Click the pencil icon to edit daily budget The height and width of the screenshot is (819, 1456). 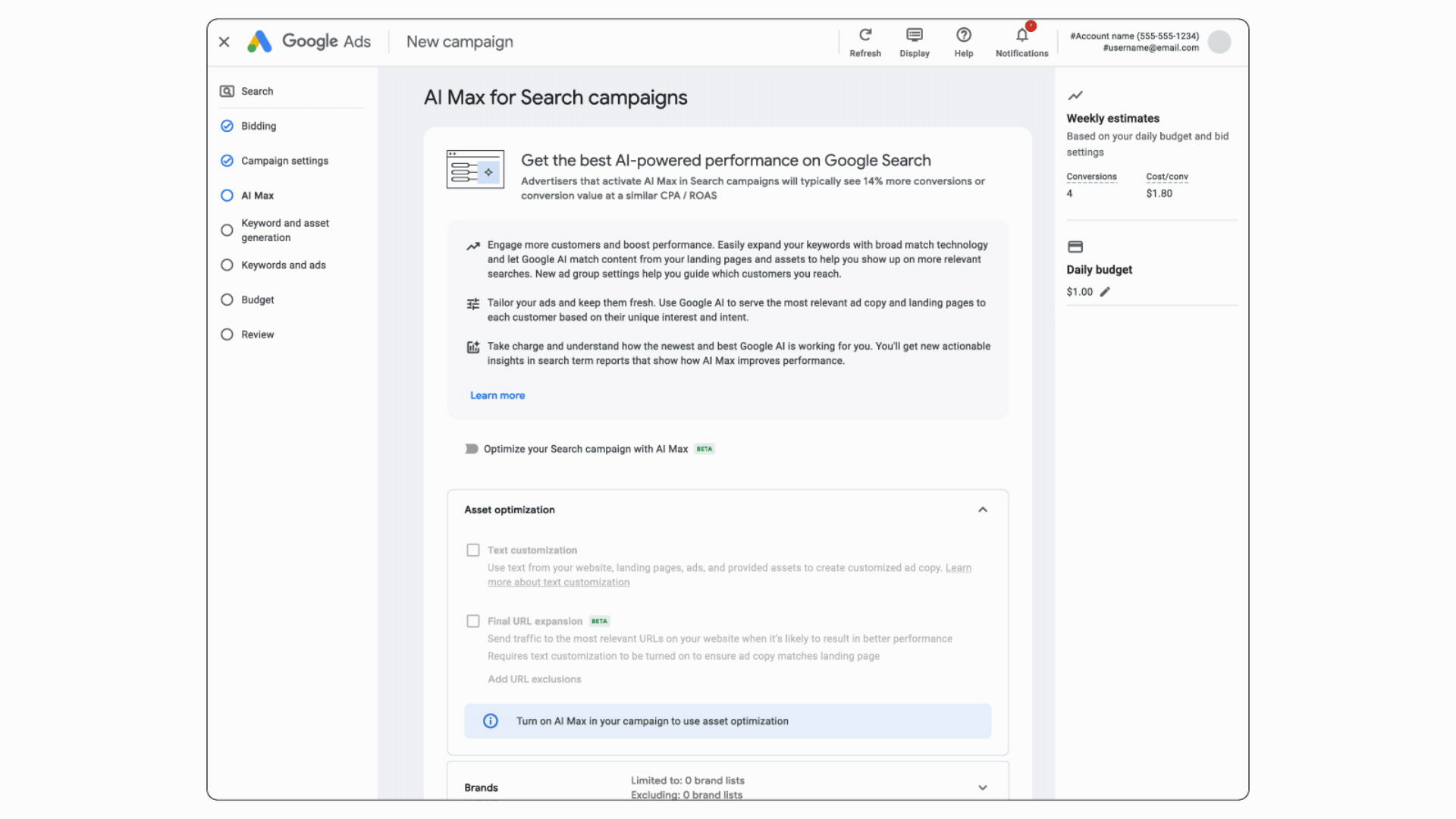(x=1104, y=291)
